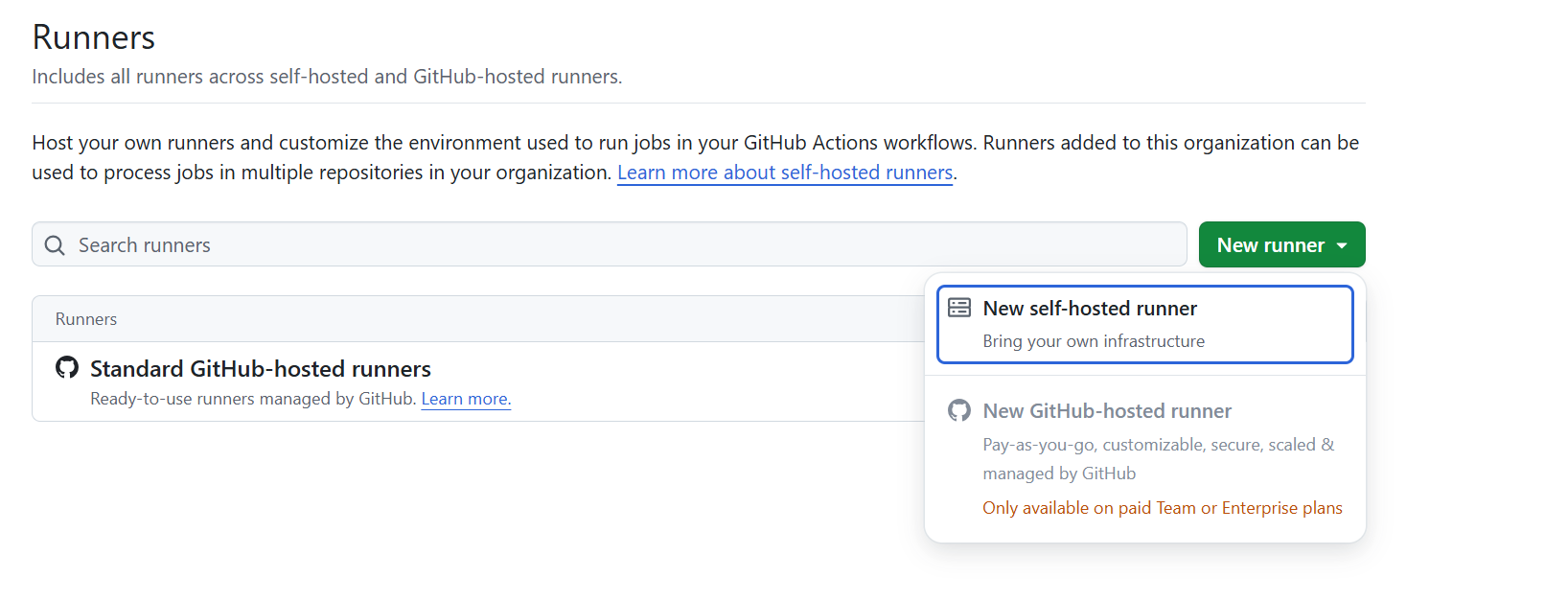Select New self-hosted runner menu option
This screenshot has width=1568, height=601.
point(1145,324)
